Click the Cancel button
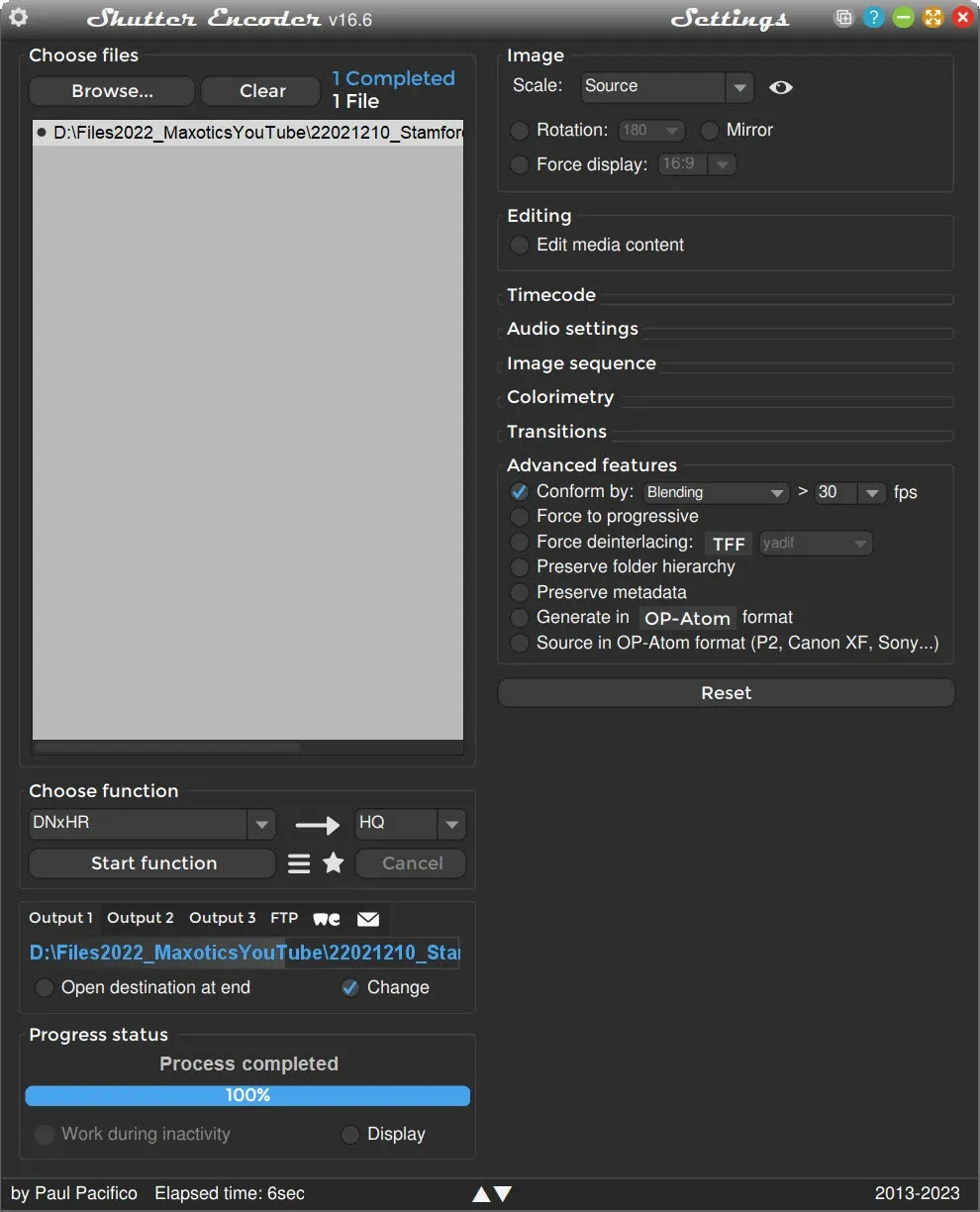The width and height of the screenshot is (980, 1212). 412,863
